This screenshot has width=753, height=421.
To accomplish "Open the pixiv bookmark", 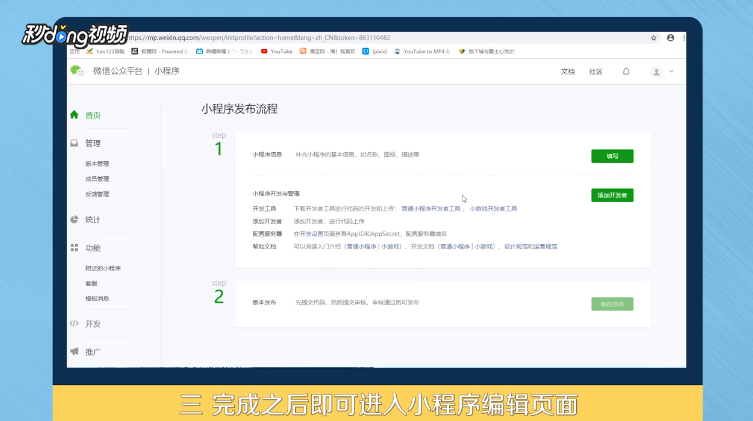I will 375,51.
